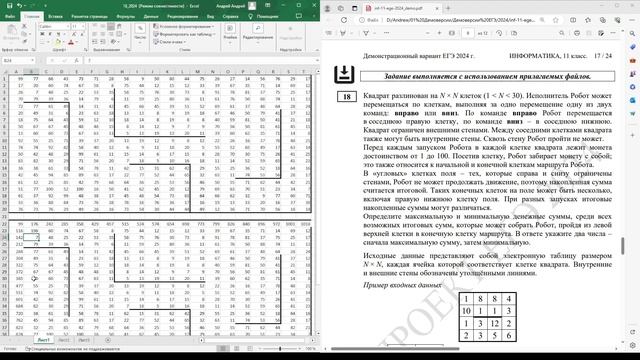Viewport: 640px width, 360px height.
Task: Click the Помощник lightbulb search
Action: coord(263,16)
